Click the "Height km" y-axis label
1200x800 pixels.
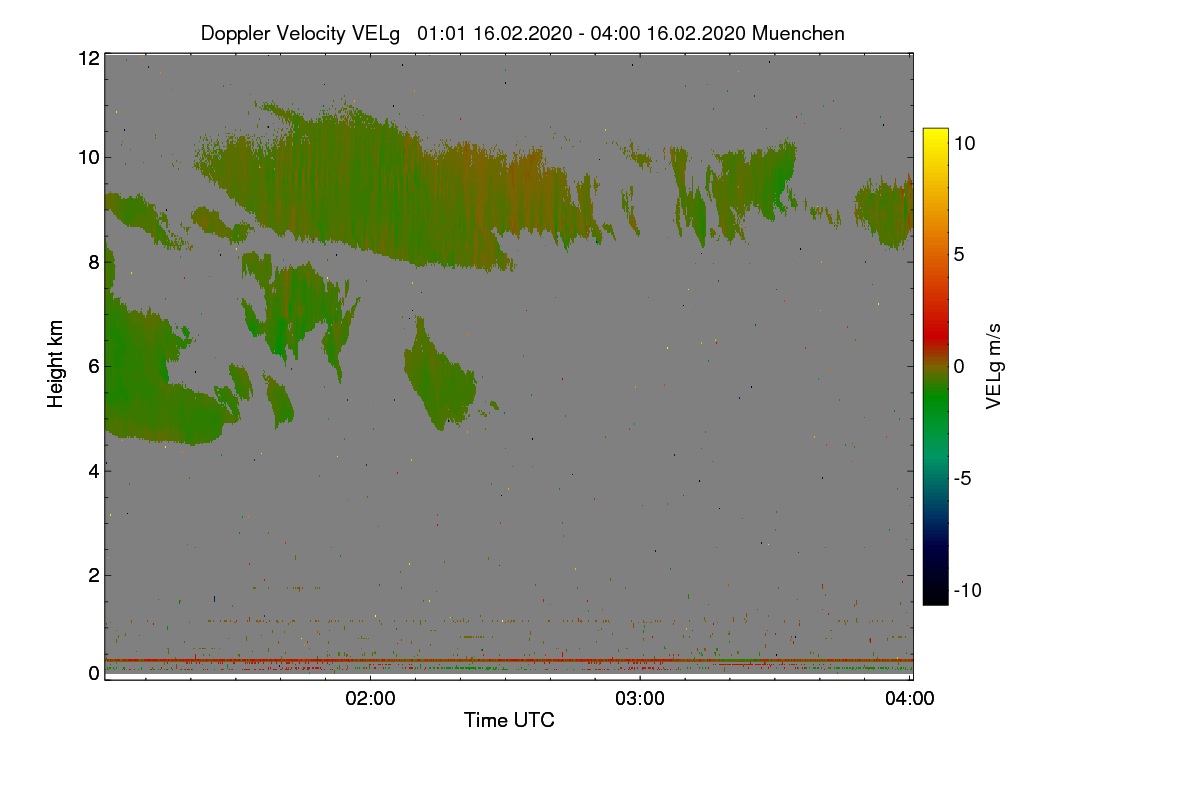pos(56,364)
